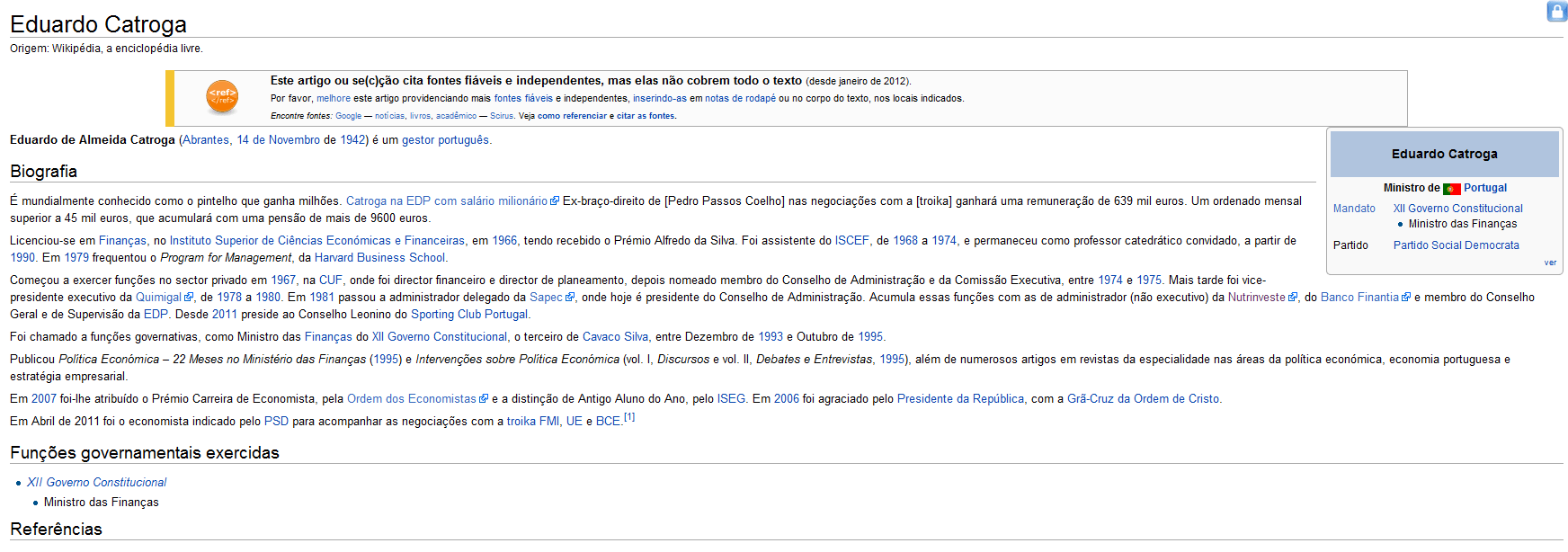Open inserindo-as link in banner

[x=660, y=99]
